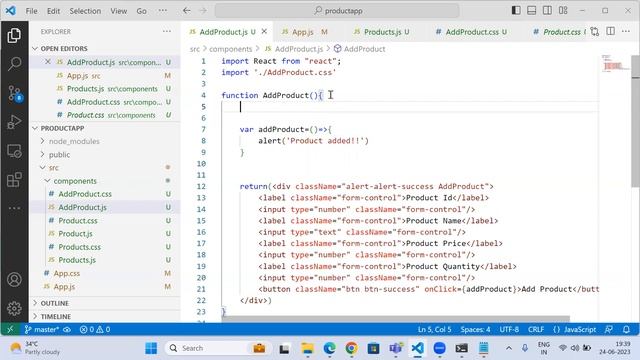This screenshot has width=640, height=360.
Task: Open the File menu
Action: pos(31,11)
